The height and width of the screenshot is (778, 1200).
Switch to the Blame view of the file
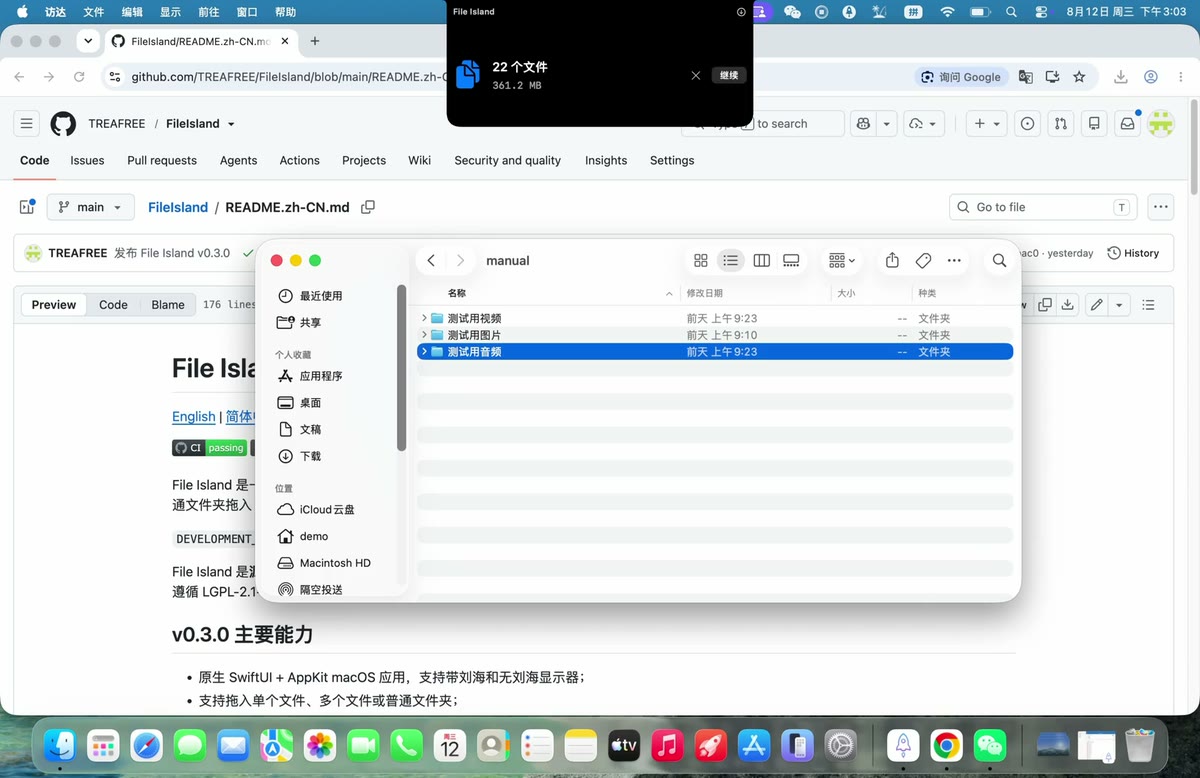(168, 305)
